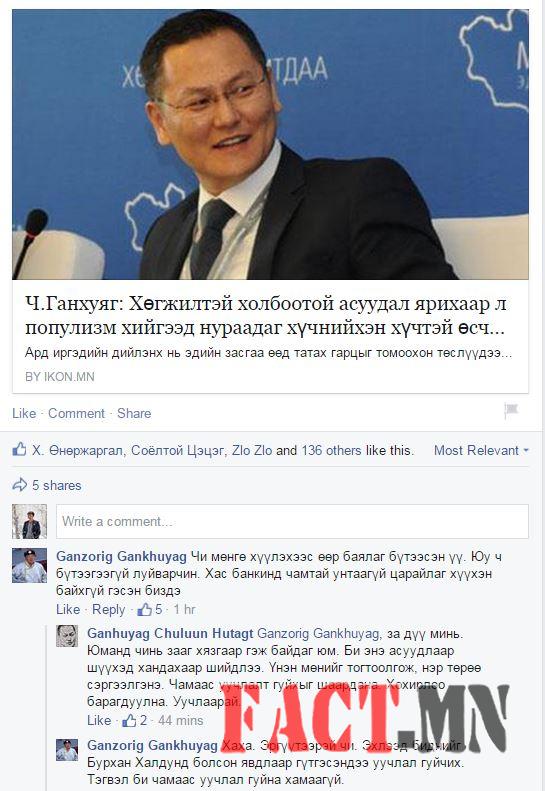The width and height of the screenshot is (545, 791).
Task: Click in the Write a comment field
Action: [x=292, y=521]
